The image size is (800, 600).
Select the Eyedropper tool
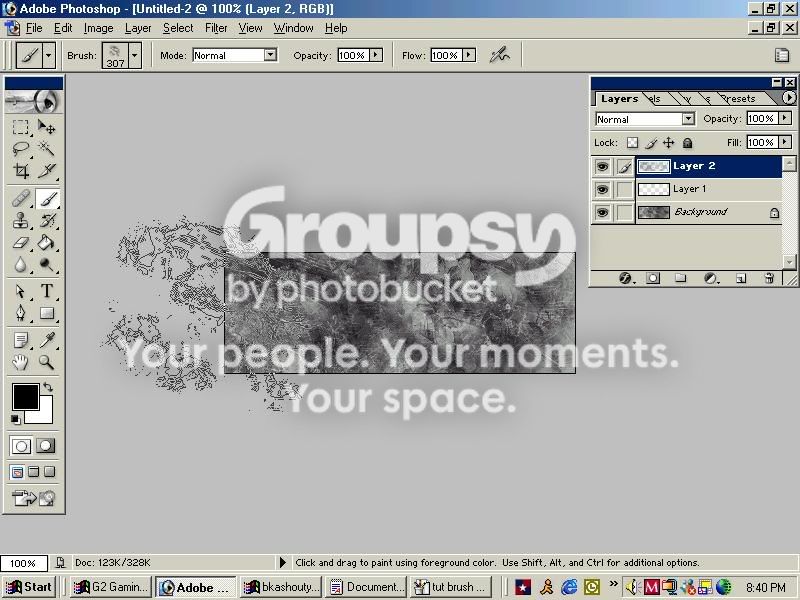click(46, 340)
